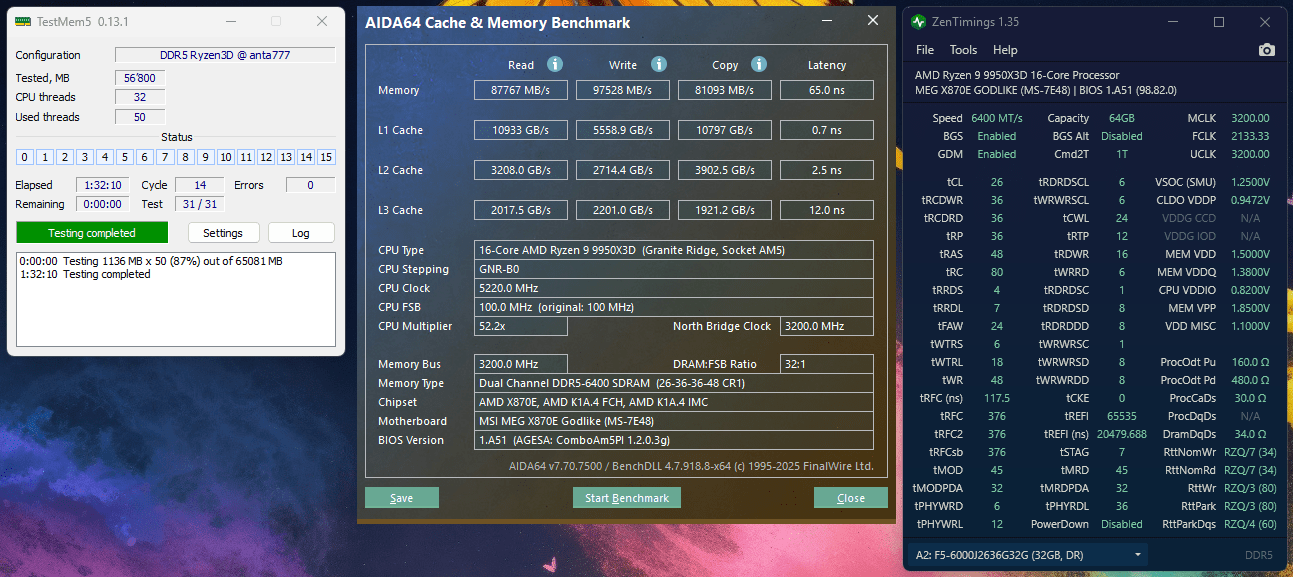1293x577 pixels.
Task: Click the BGS Alt Disabled value
Action: (x=1121, y=136)
